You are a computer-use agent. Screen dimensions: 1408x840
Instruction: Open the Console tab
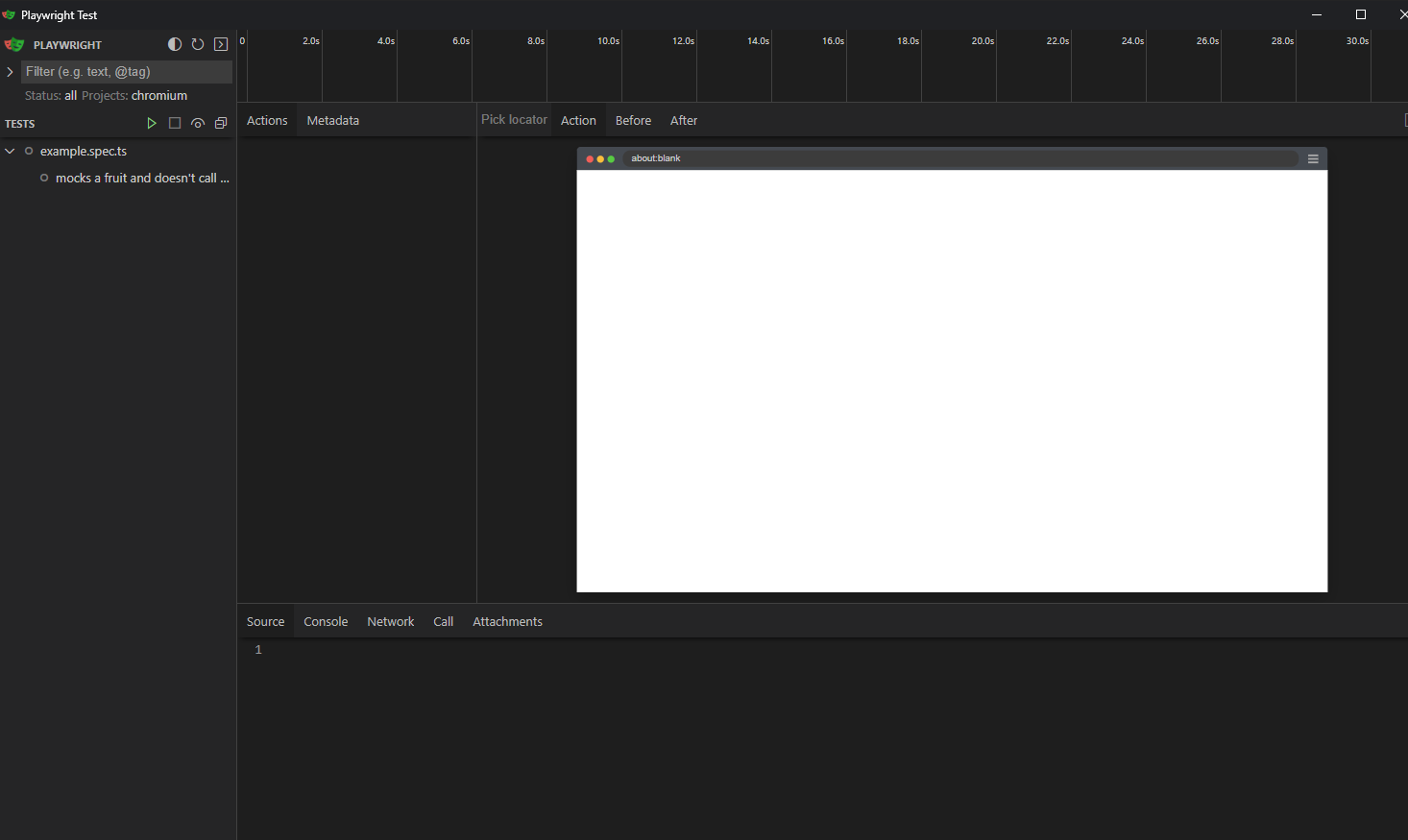coord(326,621)
